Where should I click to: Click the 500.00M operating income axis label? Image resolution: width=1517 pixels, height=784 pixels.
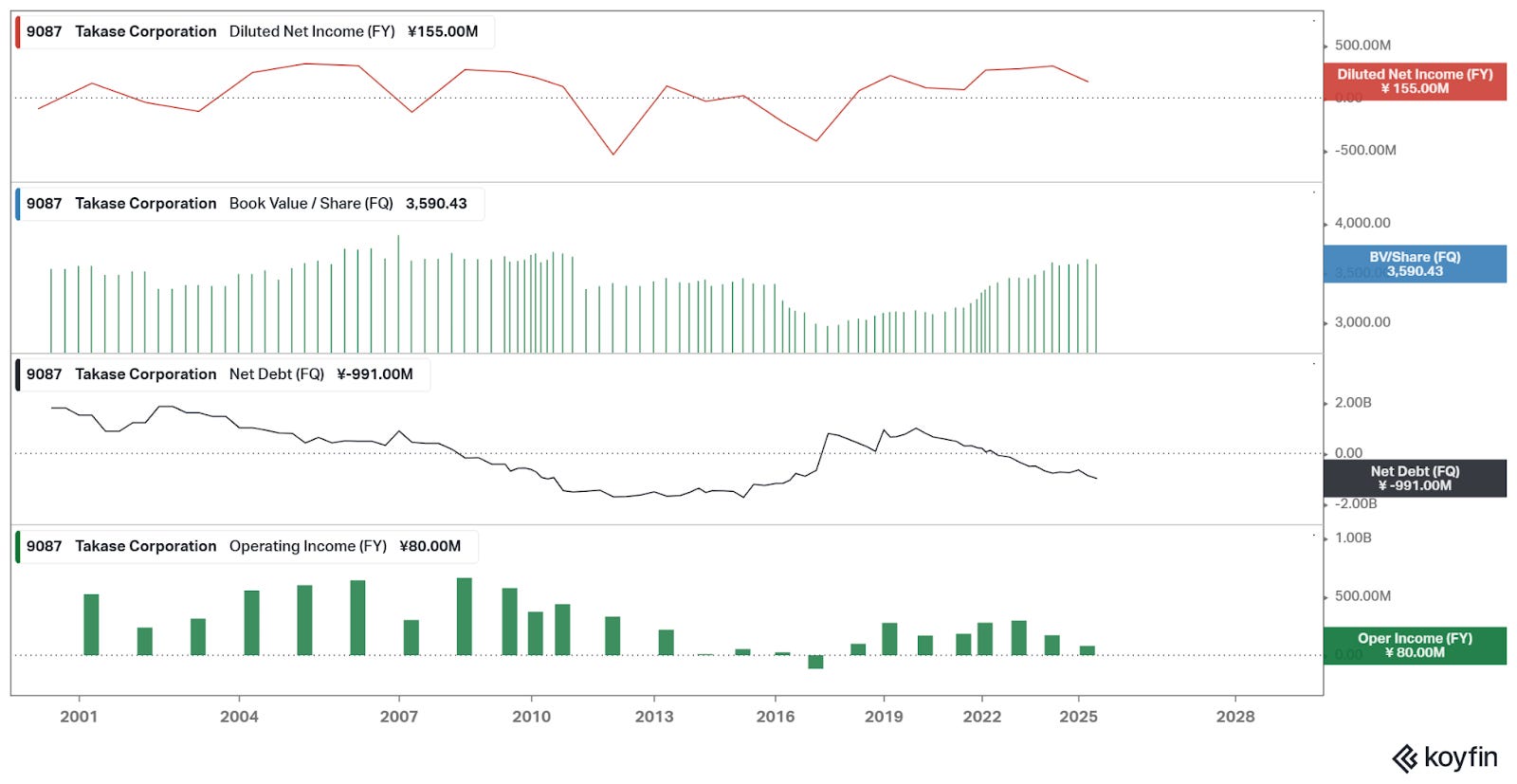pyautogui.click(x=1362, y=595)
